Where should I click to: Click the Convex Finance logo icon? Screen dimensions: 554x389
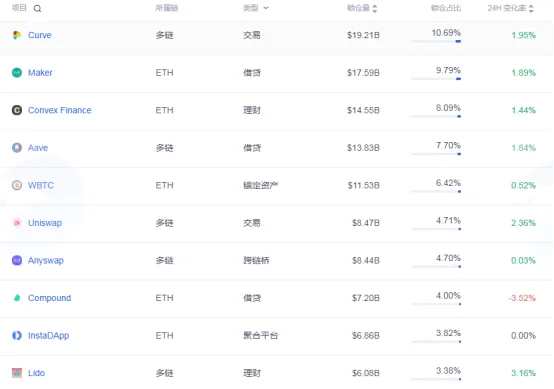pos(17,110)
